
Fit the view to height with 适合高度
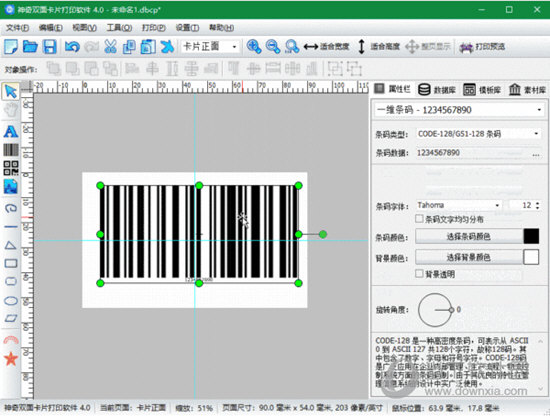[378, 46]
